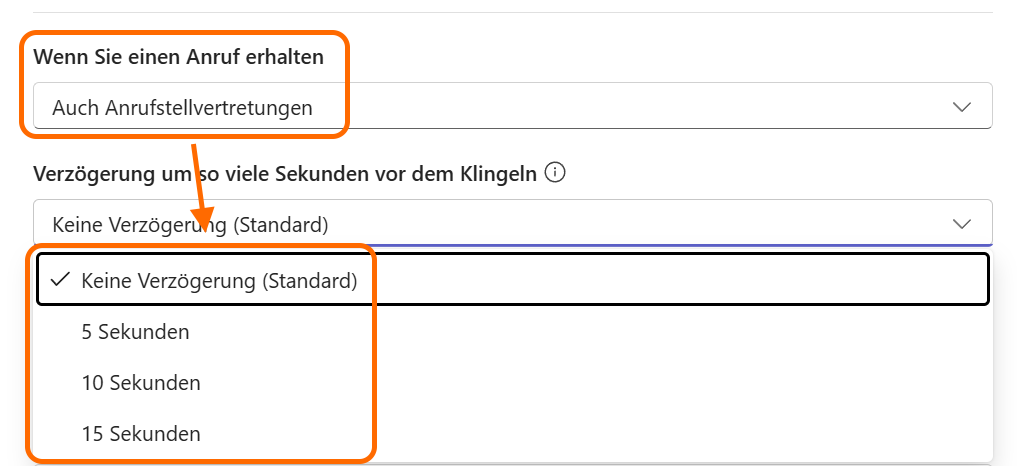Choose 10 Sekunden from the list
The image size is (1017, 466).
(x=141, y=383)
